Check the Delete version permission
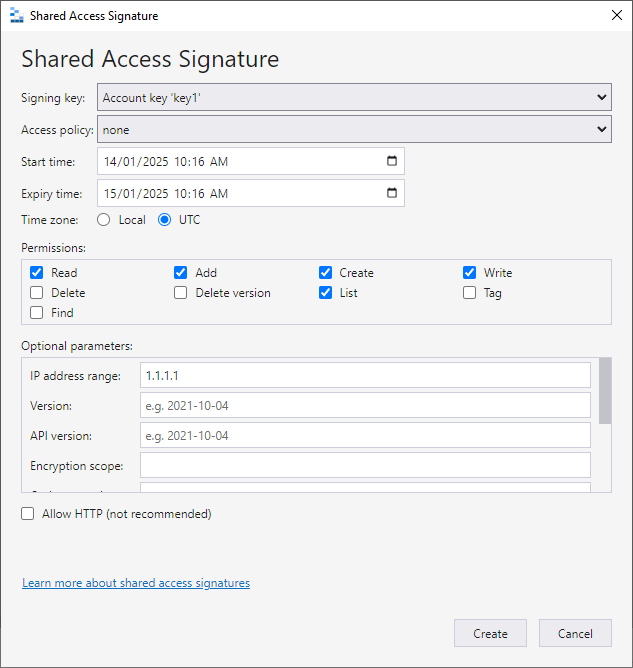The height and width of the screenshot is (668, 633). click(x=181, y=293)
